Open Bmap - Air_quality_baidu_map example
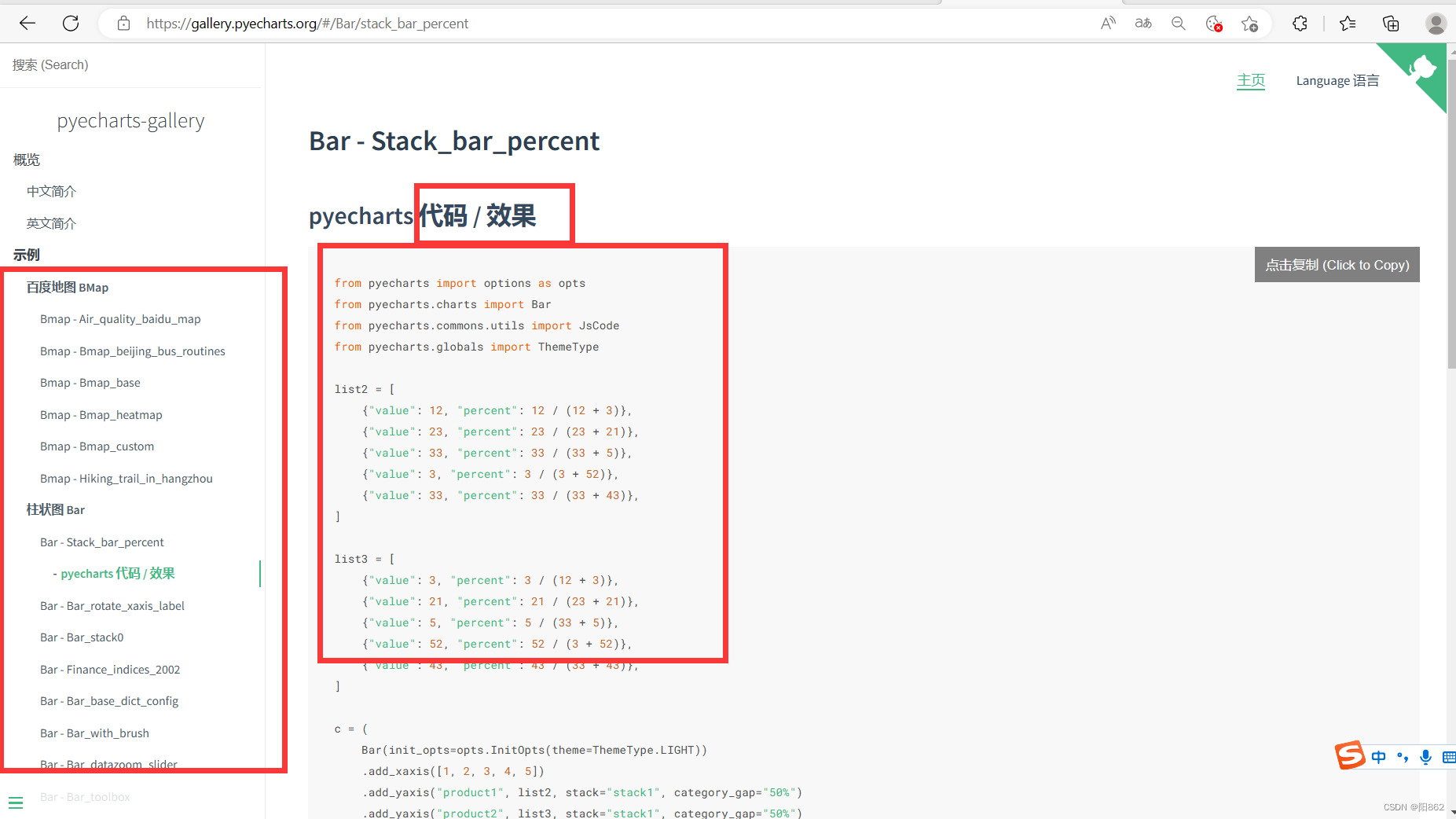The image size is (1456, 819). [120, 319]
